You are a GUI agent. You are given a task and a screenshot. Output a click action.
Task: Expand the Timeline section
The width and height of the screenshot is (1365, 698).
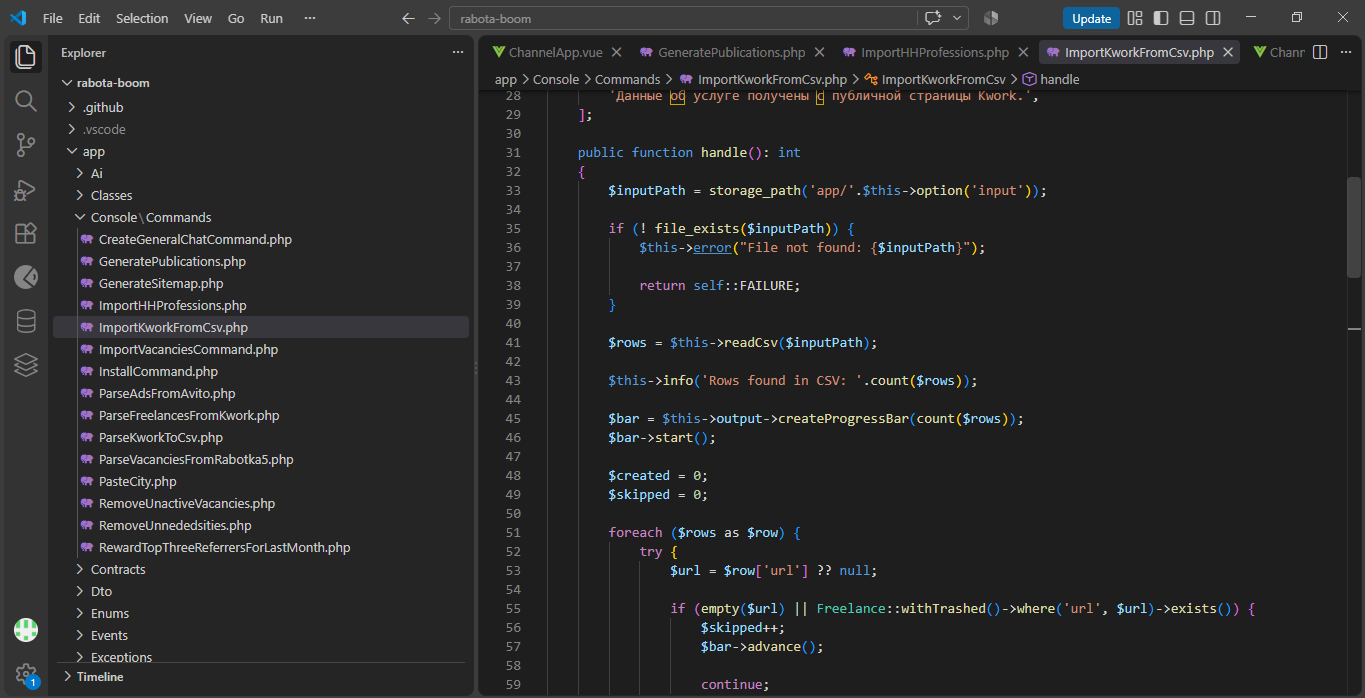260,677
